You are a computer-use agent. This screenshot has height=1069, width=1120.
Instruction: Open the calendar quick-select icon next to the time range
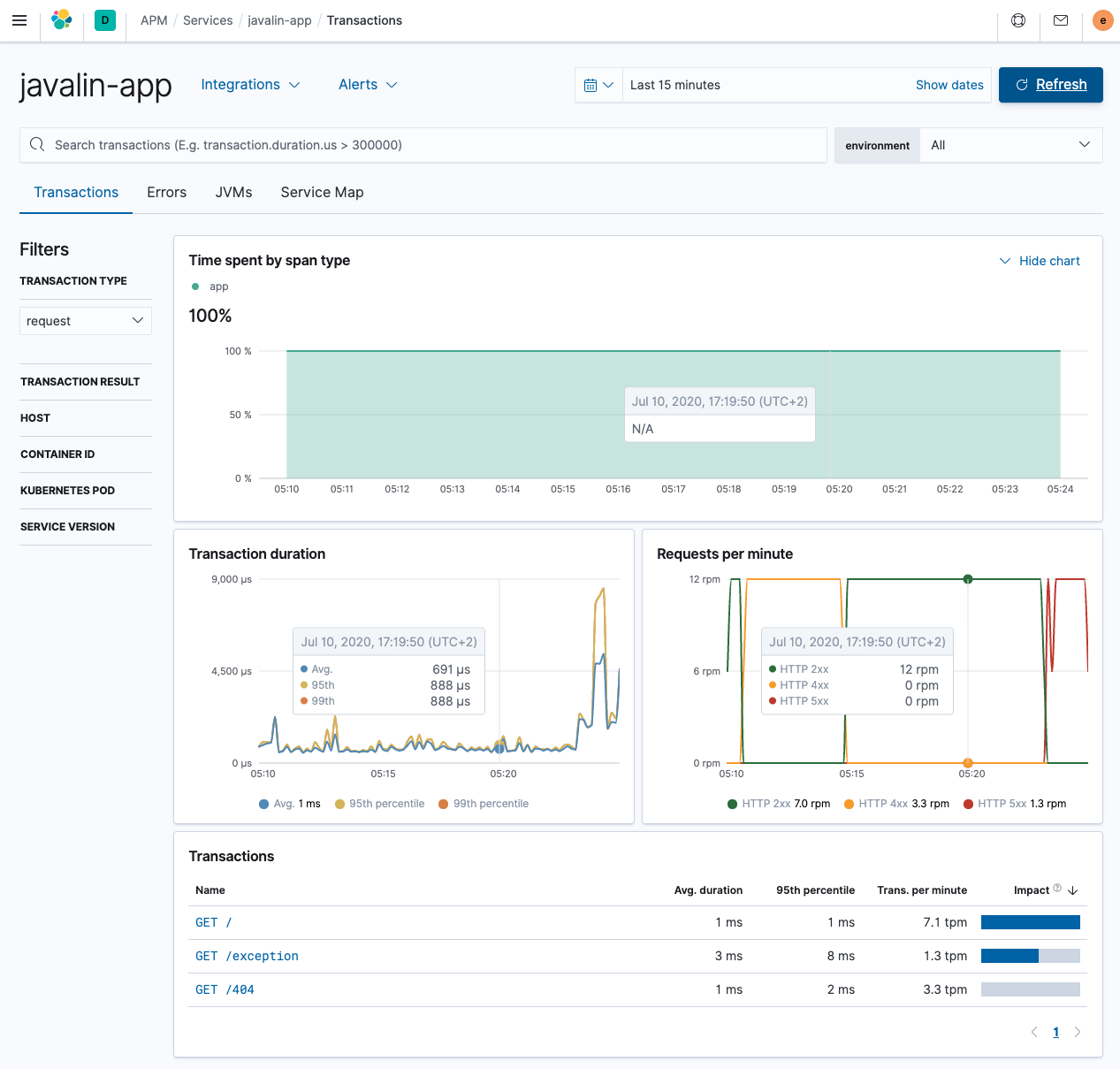[x=598, y=85]
